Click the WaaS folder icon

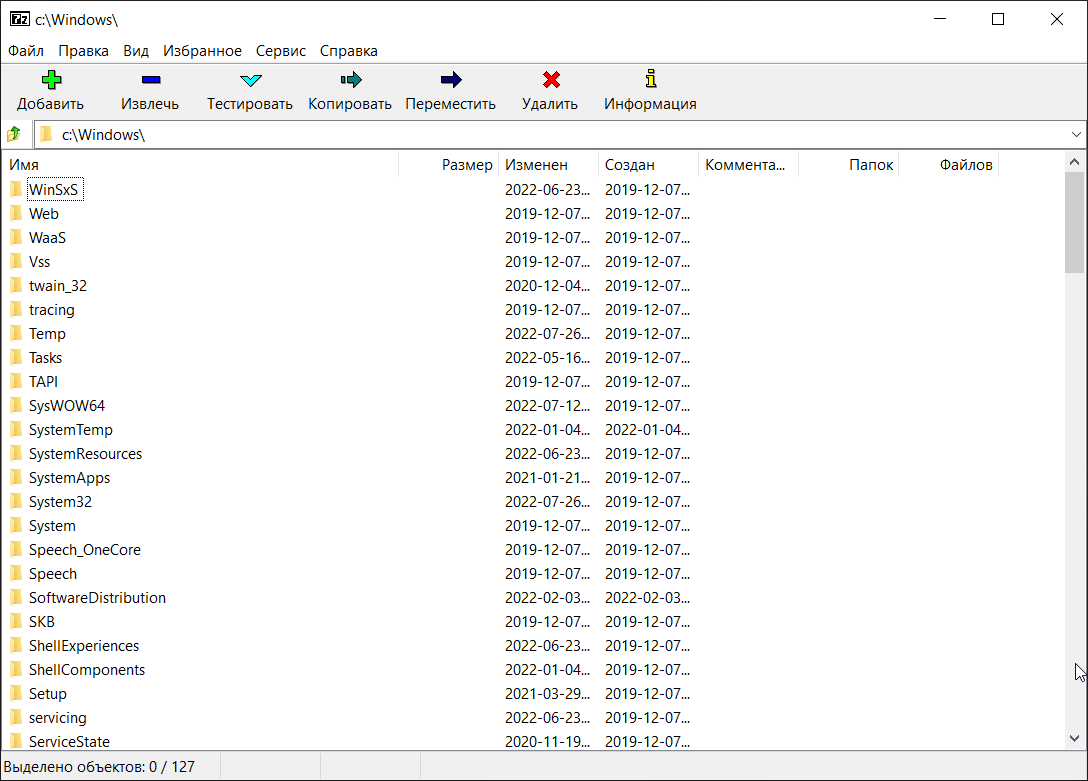[x=17, y=237]
